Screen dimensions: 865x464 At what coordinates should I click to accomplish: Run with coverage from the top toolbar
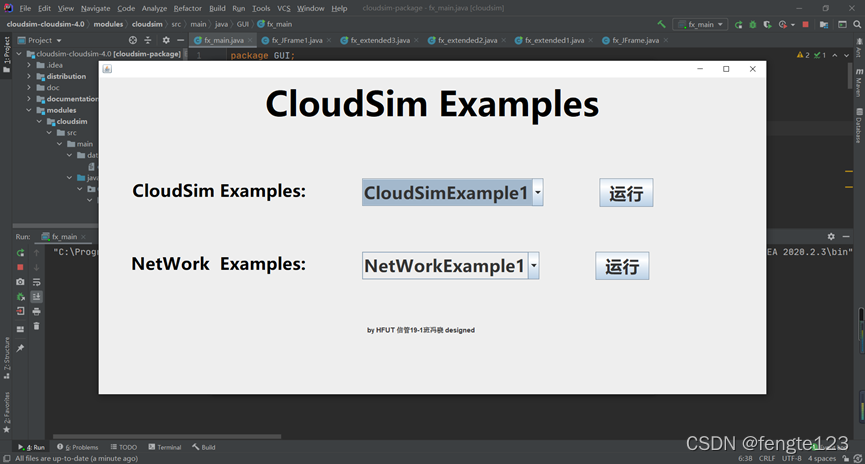(767, 24)
